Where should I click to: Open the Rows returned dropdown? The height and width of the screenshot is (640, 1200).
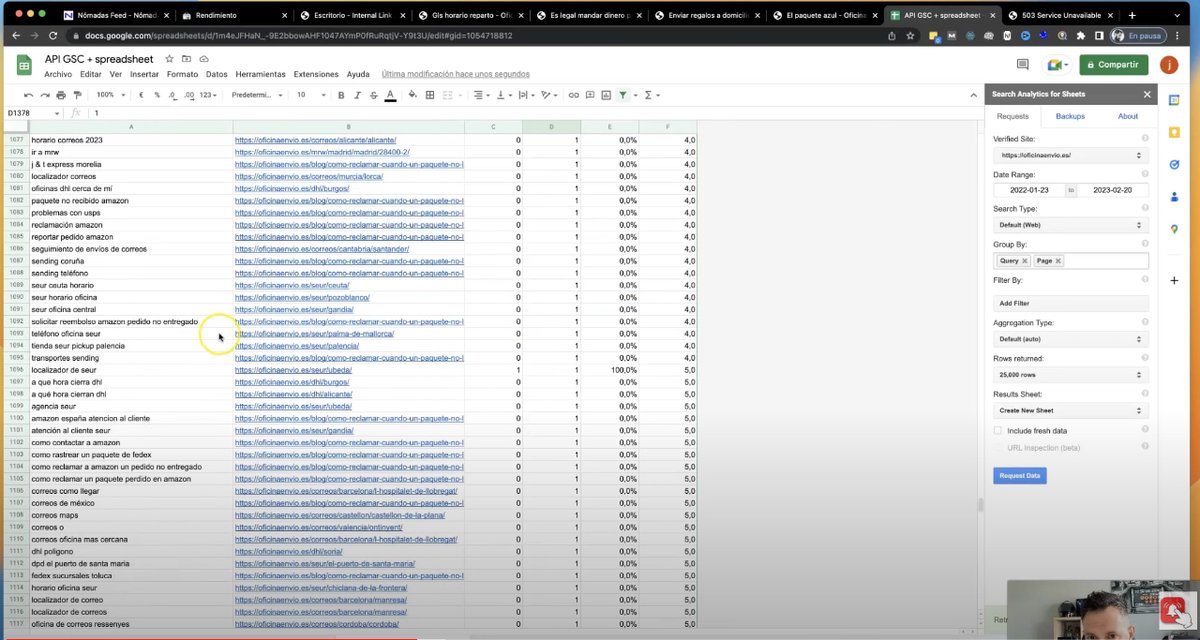(x=1070, y=375)
